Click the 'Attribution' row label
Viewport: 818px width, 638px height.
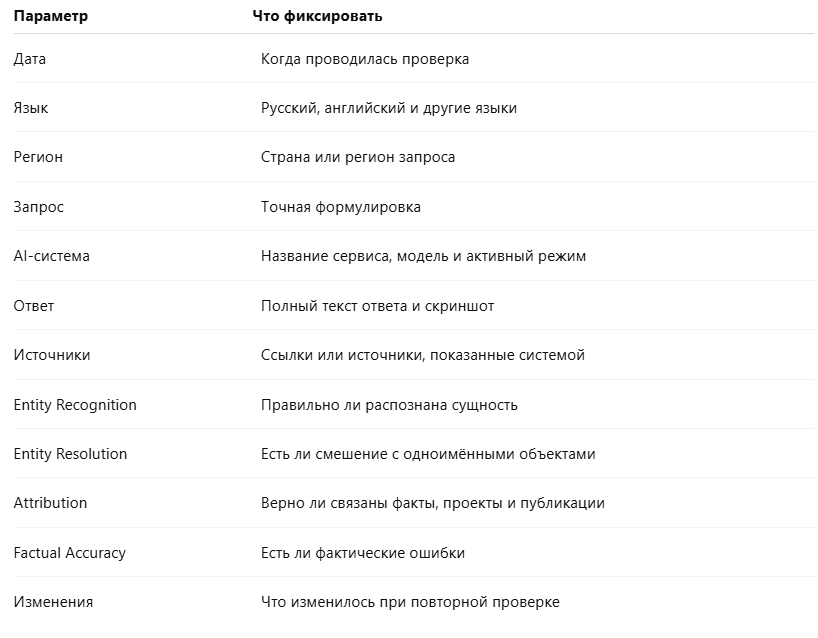tap(50, 503)
